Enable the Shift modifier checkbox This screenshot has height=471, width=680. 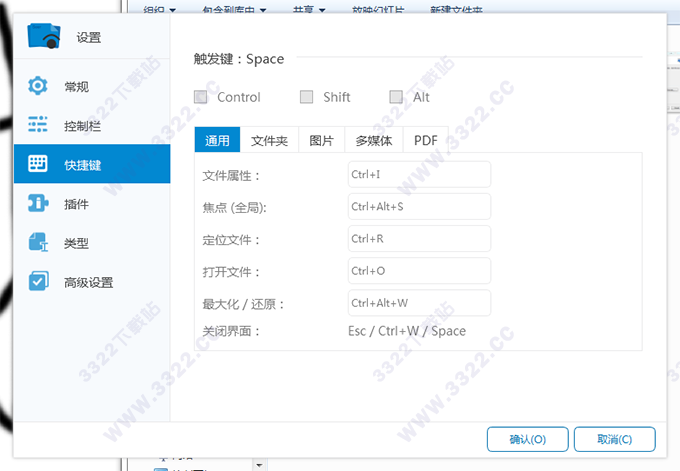click(x=307, y=97)
